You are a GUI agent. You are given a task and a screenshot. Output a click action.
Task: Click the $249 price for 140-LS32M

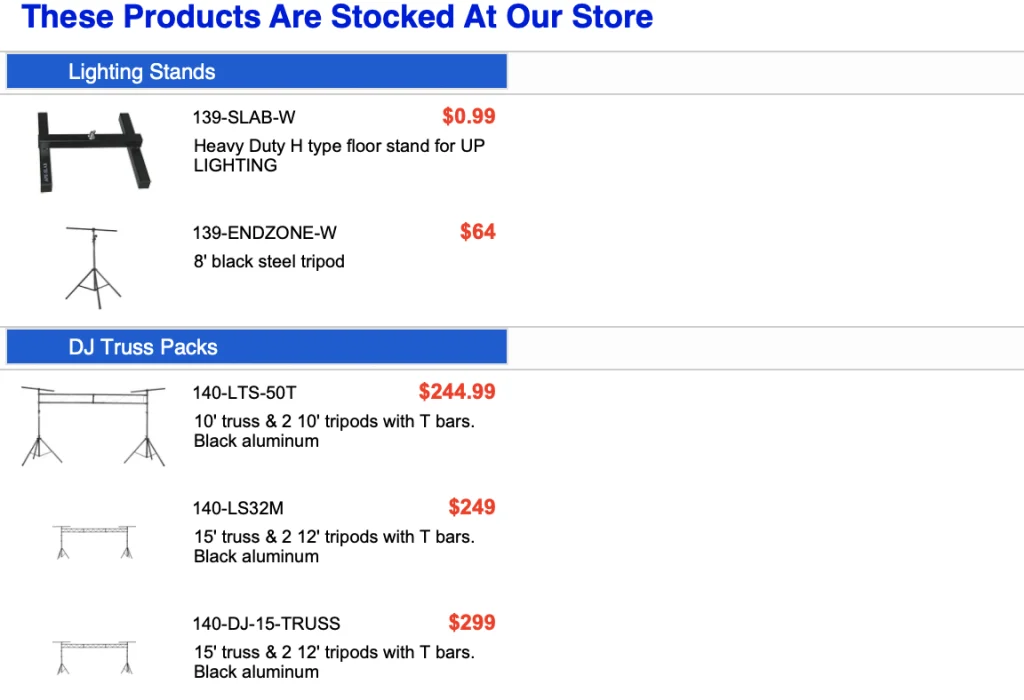pos(471,507)
